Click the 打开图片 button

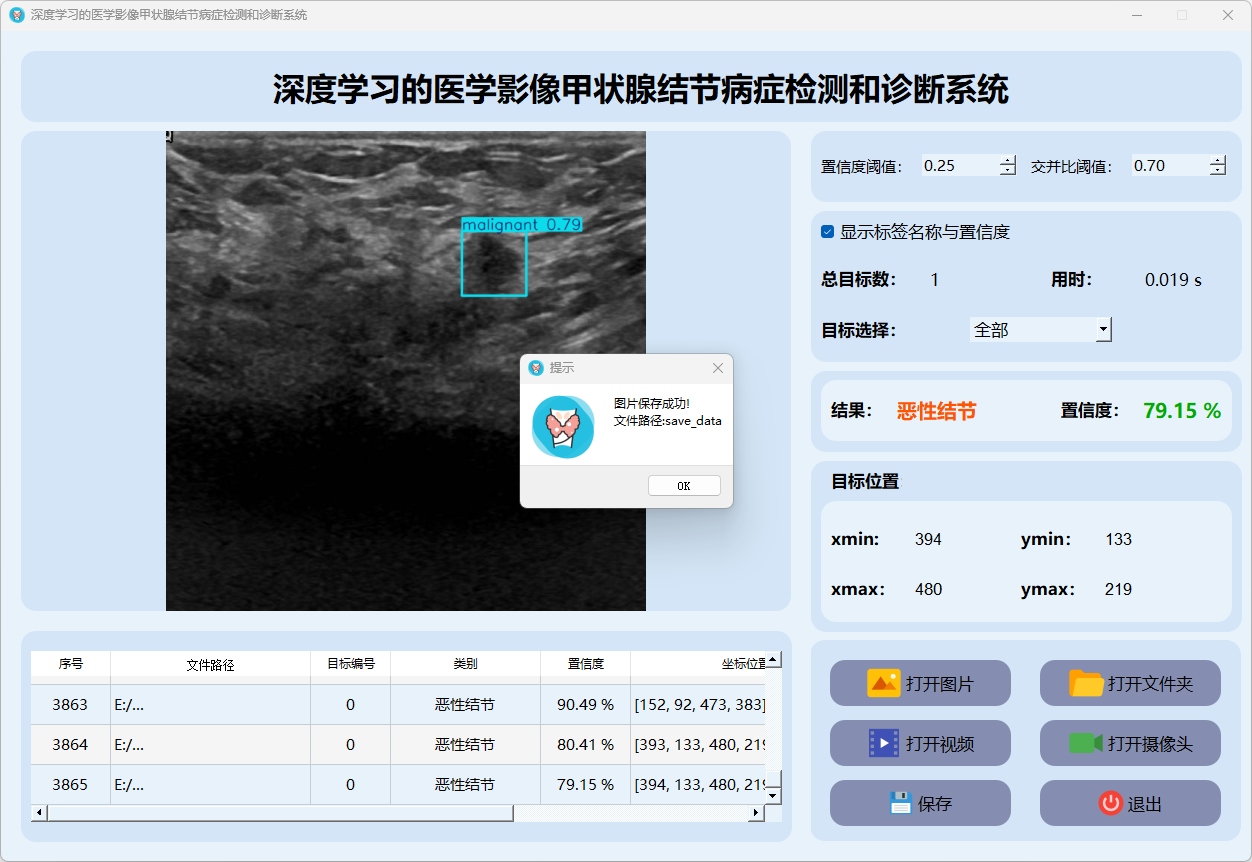pos(920,683)
